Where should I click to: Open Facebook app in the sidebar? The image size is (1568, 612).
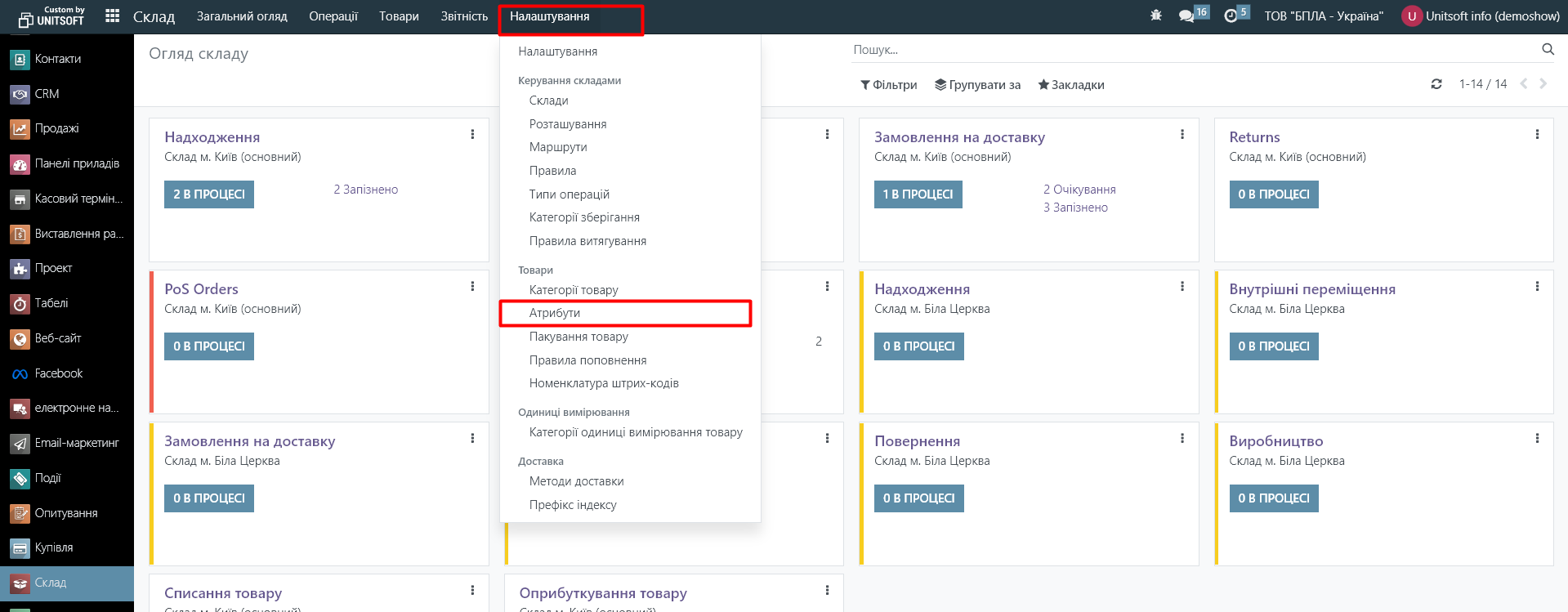pyautogui.click(x=58, y=373)
